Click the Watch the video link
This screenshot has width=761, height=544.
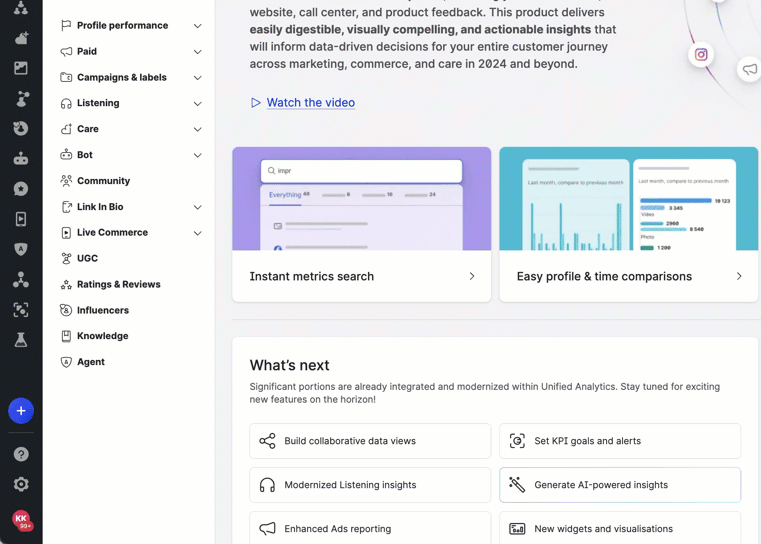pyautogui.click(x=310, y=102)
